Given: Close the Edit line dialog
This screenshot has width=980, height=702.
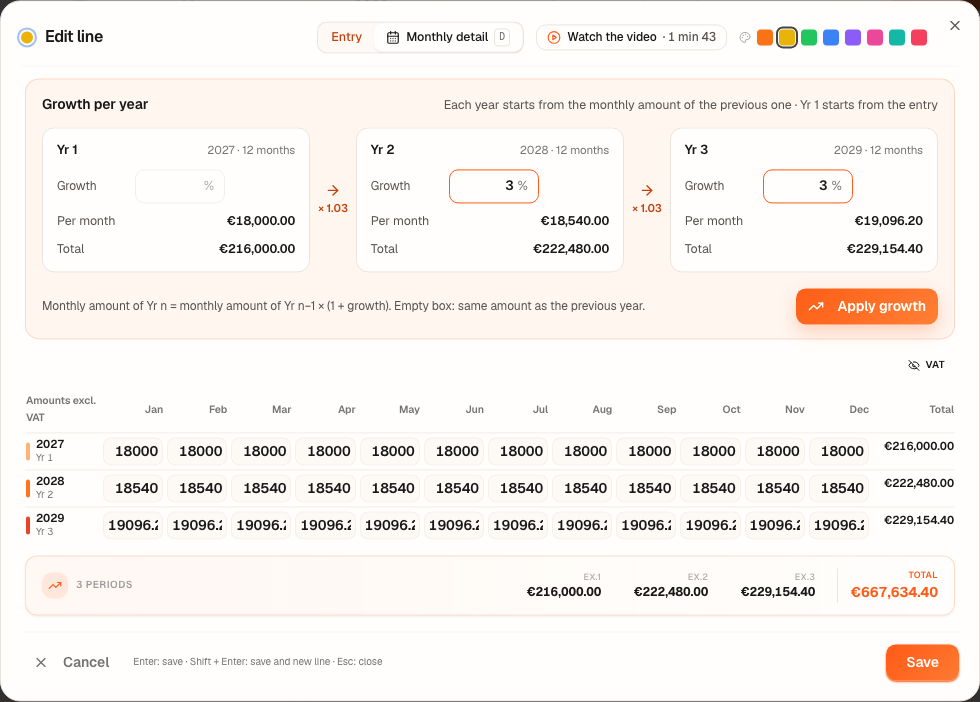Looking at the screenshot, I should (x=954, y=26).
